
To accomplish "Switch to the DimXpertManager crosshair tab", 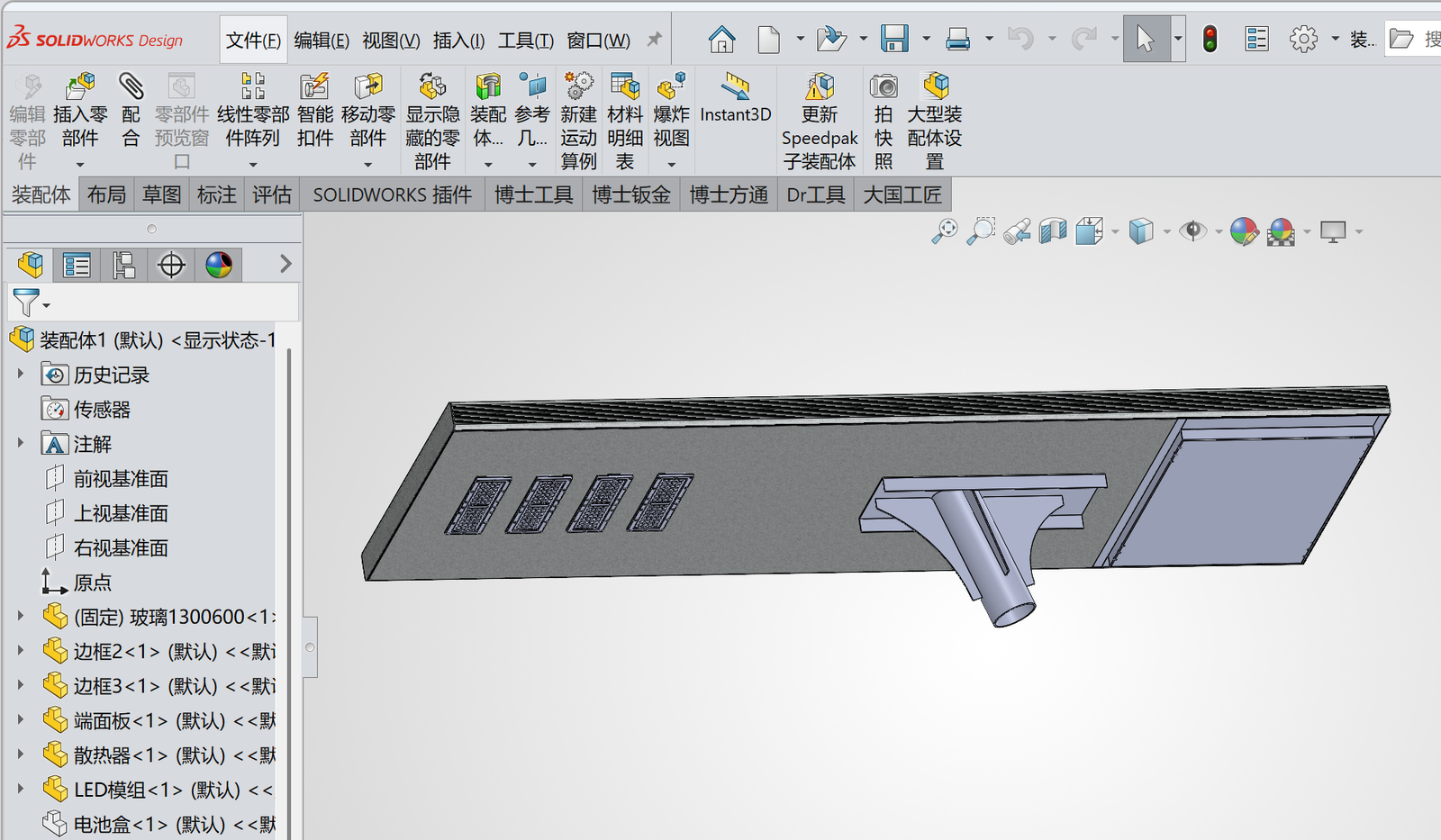I will (171, 265).
